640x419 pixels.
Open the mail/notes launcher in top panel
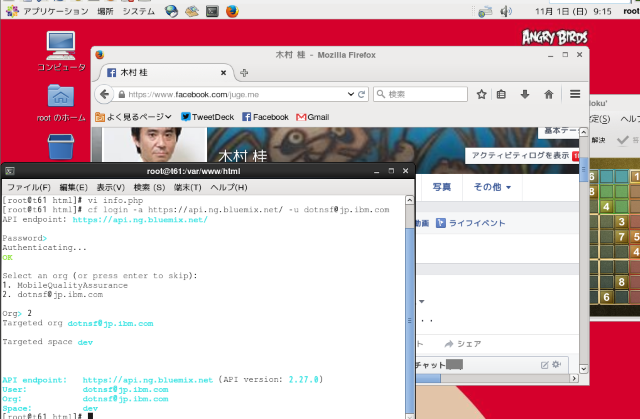point(192,11)
